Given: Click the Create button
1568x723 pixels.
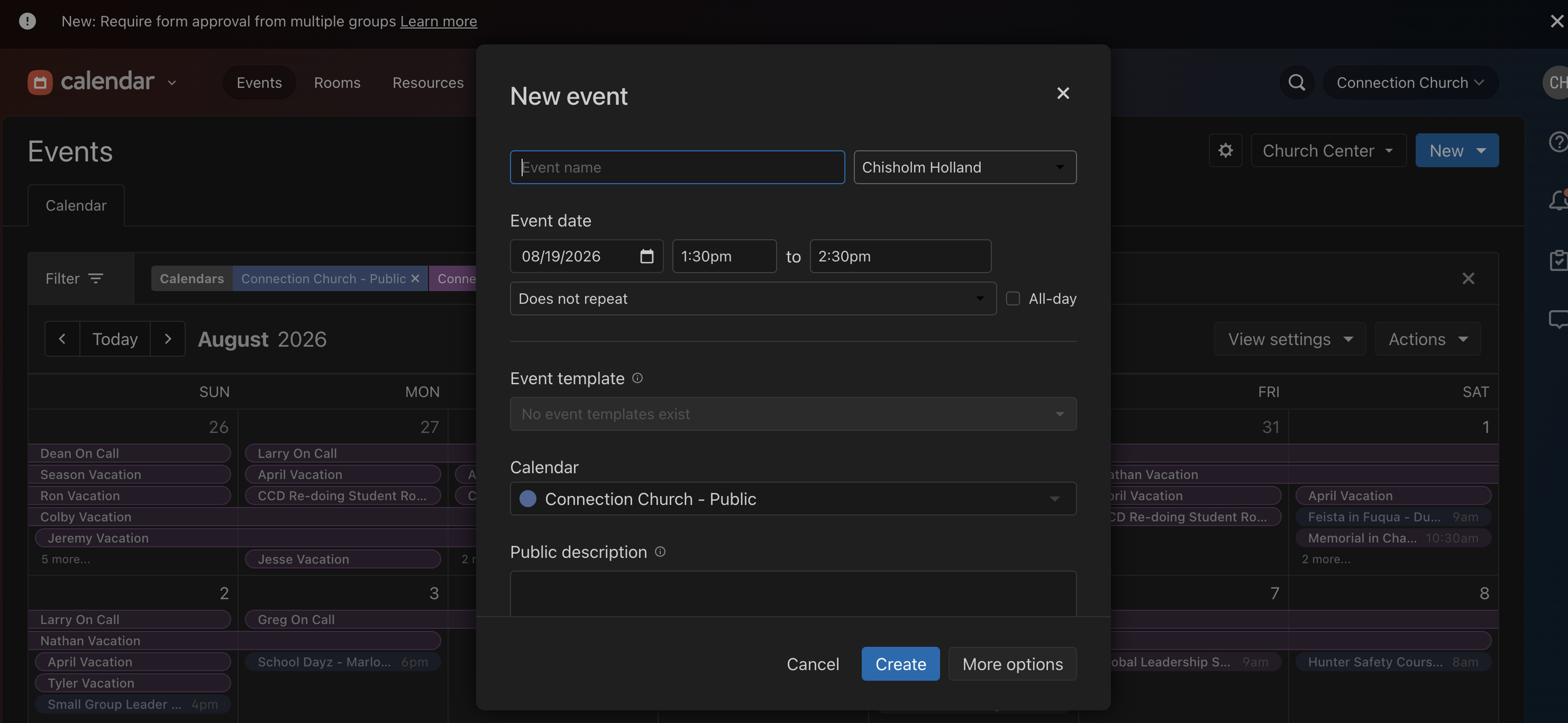Looking at the screenshot, I should pyautogui.click(x=901, y=664).
